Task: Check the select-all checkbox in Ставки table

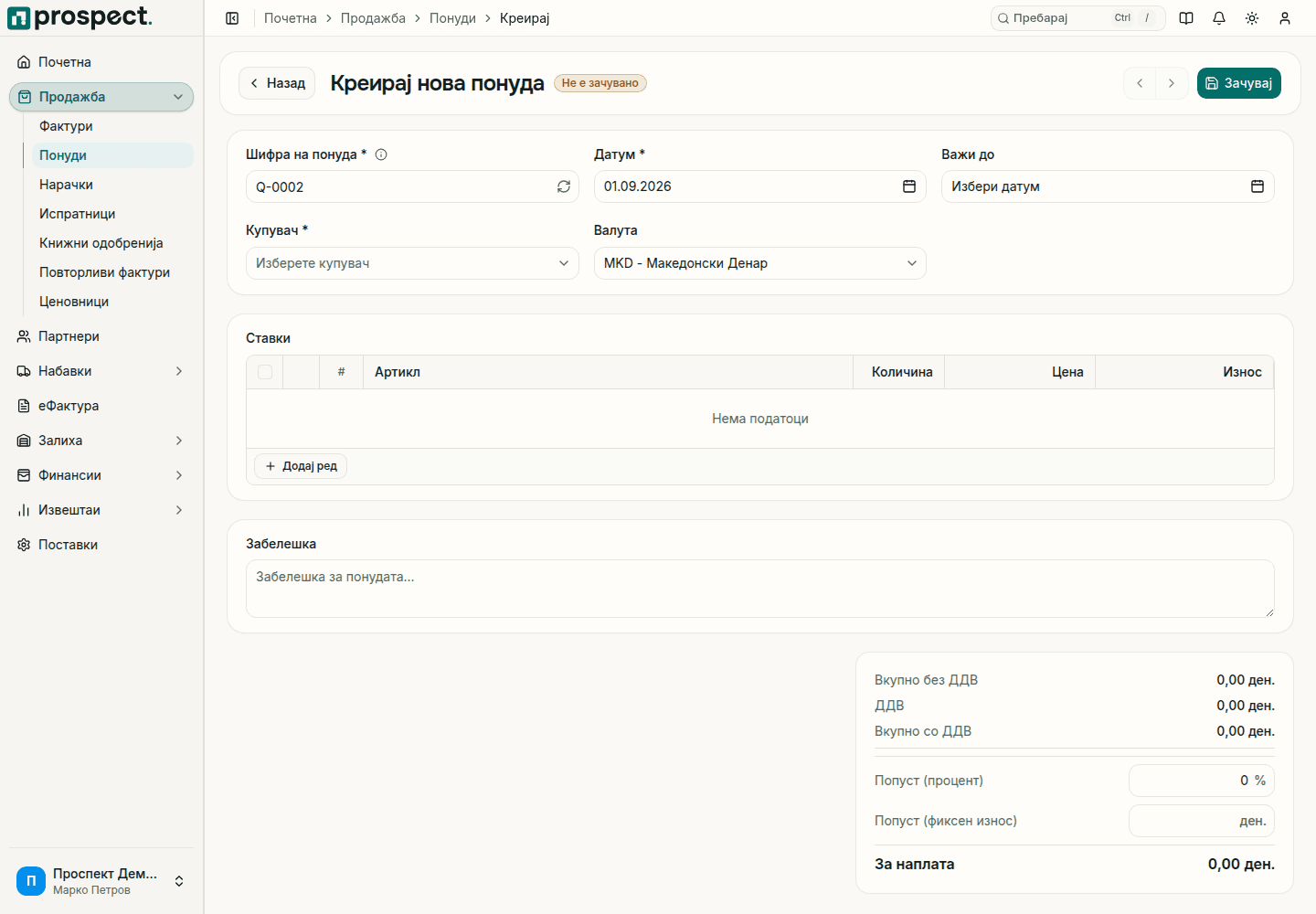Action: 265,372
